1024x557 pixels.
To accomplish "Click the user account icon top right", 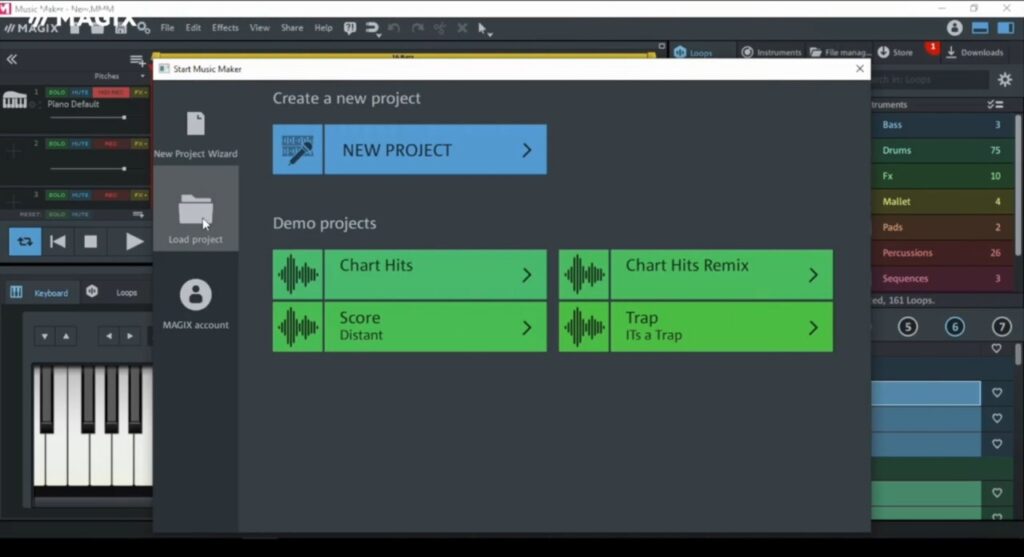I will coord(954,28).
